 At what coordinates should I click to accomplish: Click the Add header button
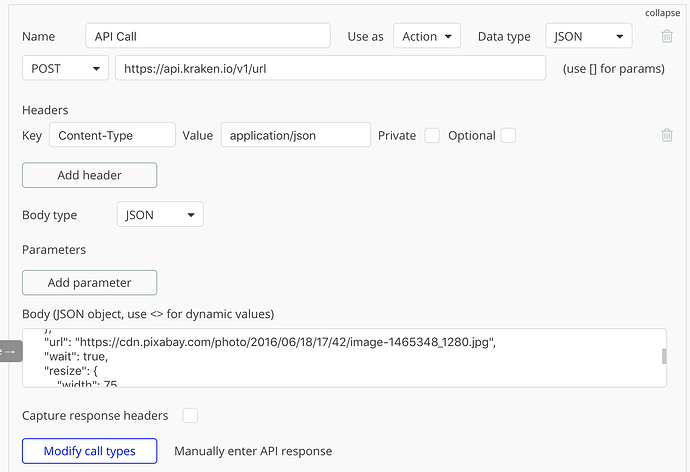click(89, 175)
